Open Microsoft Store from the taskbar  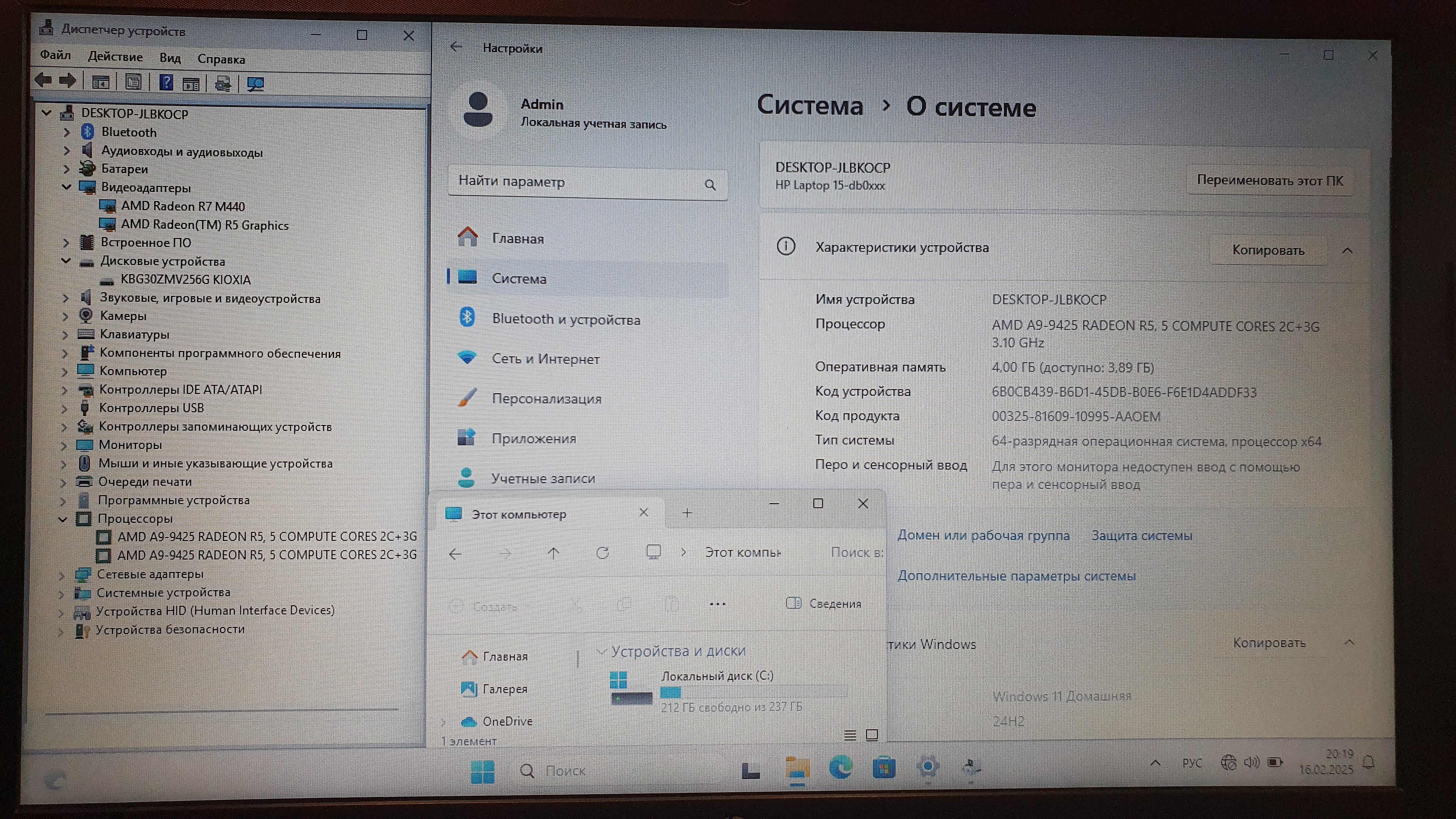(x=883, y=768)
